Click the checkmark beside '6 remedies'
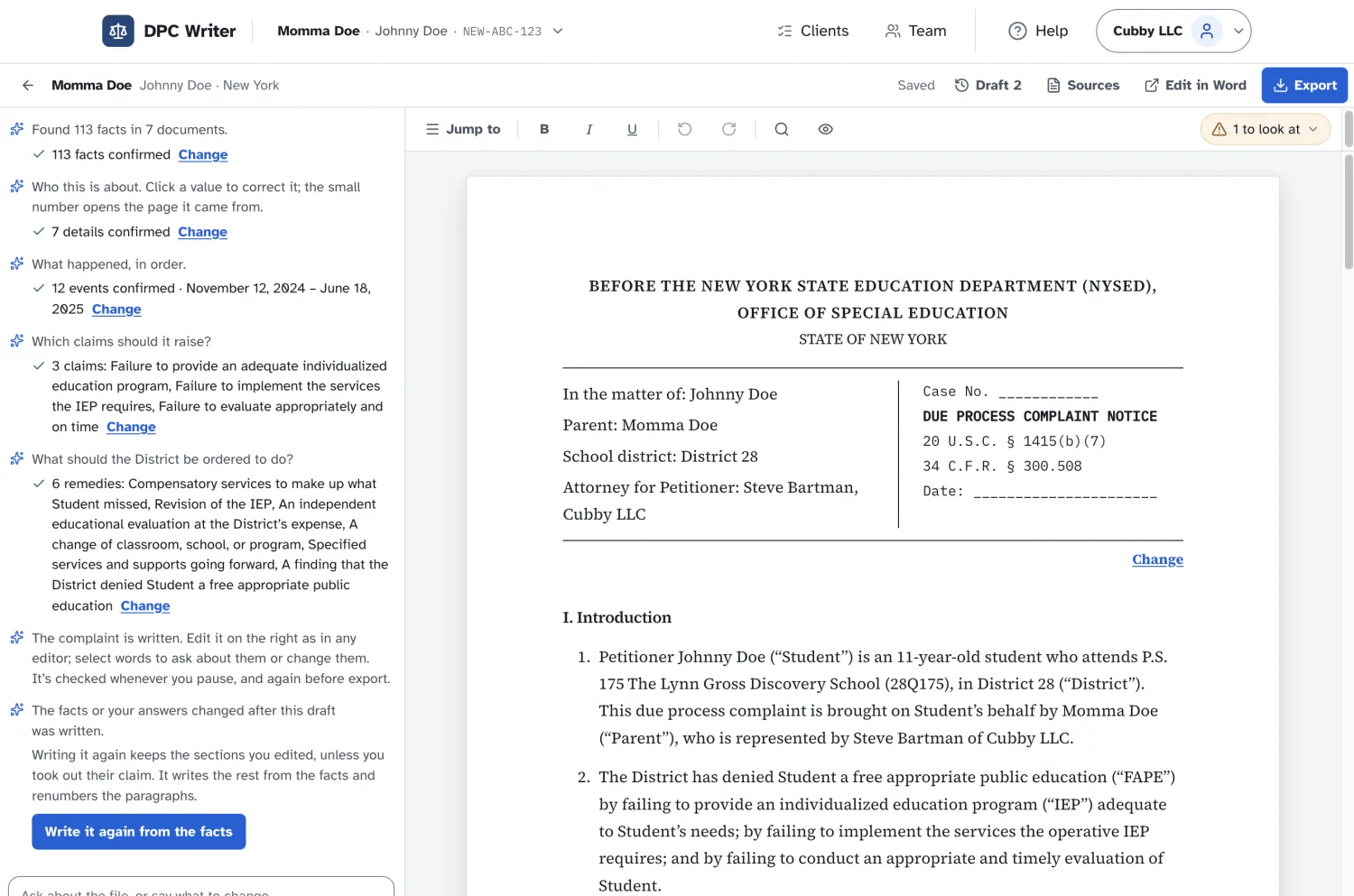 39,484
